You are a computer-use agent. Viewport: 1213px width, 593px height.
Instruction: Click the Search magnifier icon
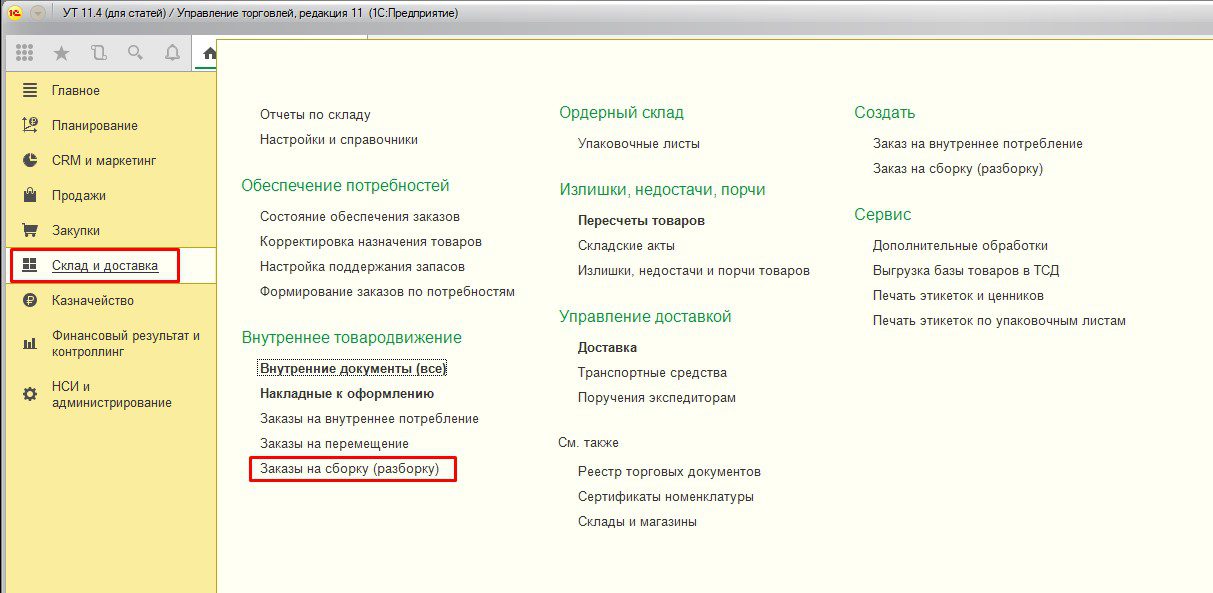click(135, 53)
